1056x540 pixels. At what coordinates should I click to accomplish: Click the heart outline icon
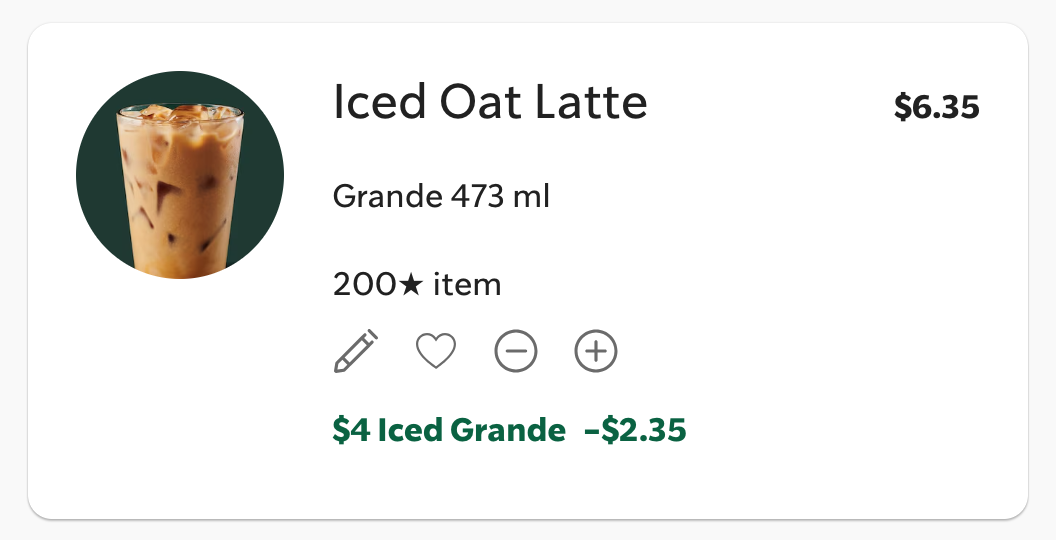[x=436, y=351]
